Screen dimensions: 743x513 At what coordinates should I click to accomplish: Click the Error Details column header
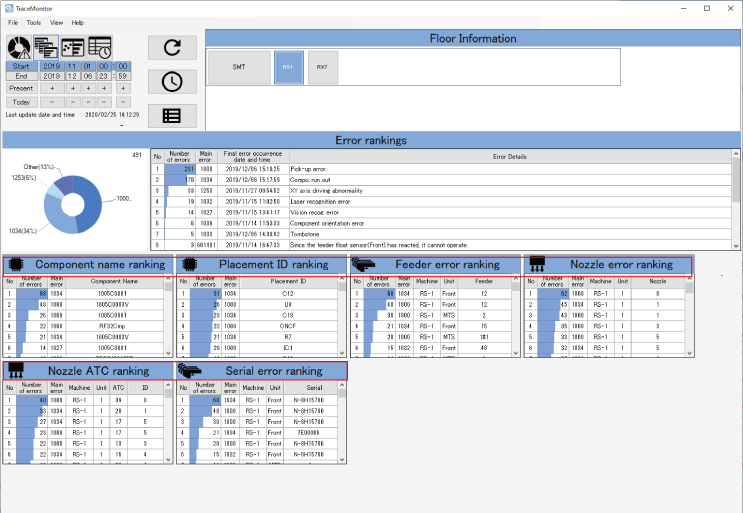click(x=510, y=156)
